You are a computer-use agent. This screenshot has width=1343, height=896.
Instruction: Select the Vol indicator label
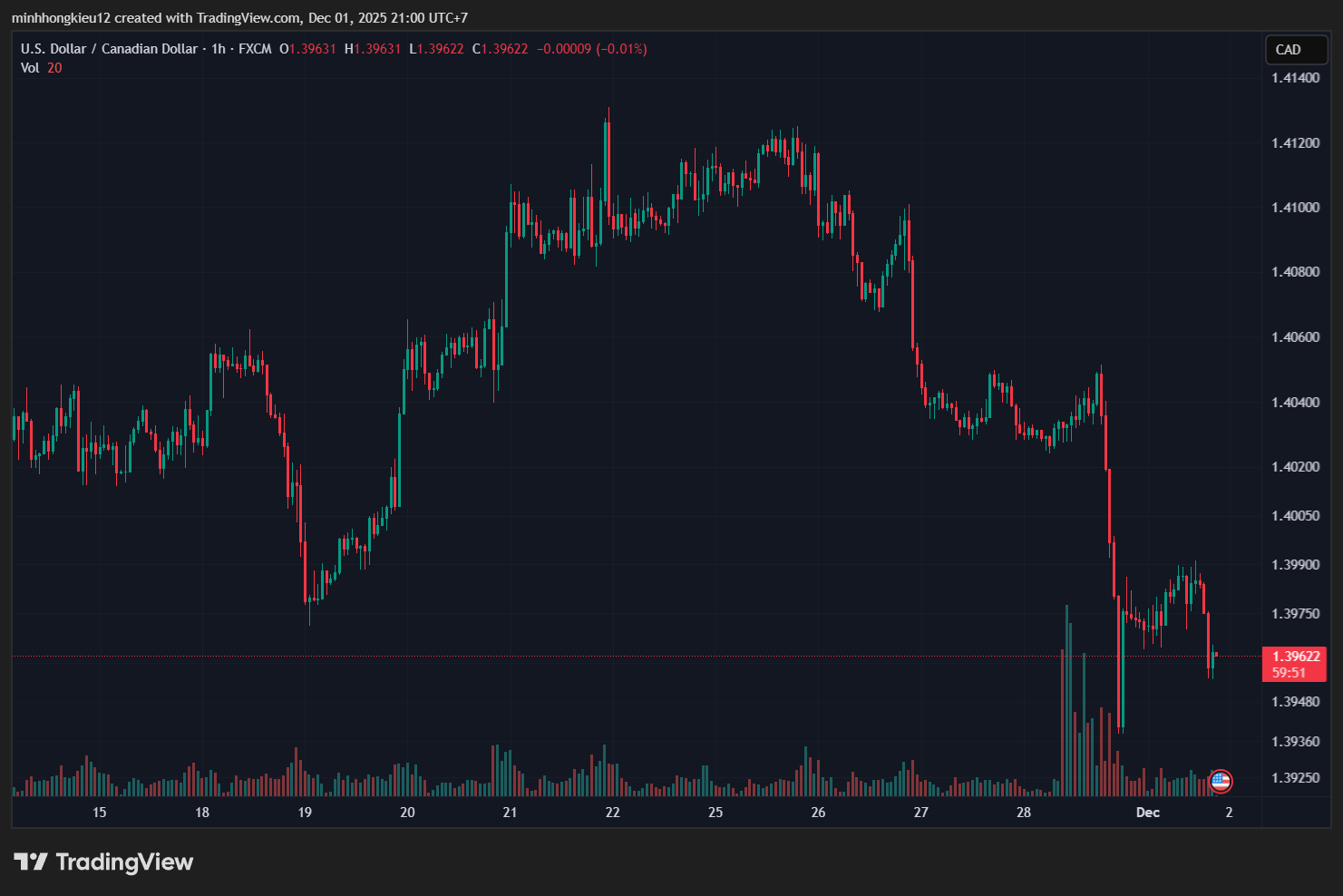coord(30,68)
